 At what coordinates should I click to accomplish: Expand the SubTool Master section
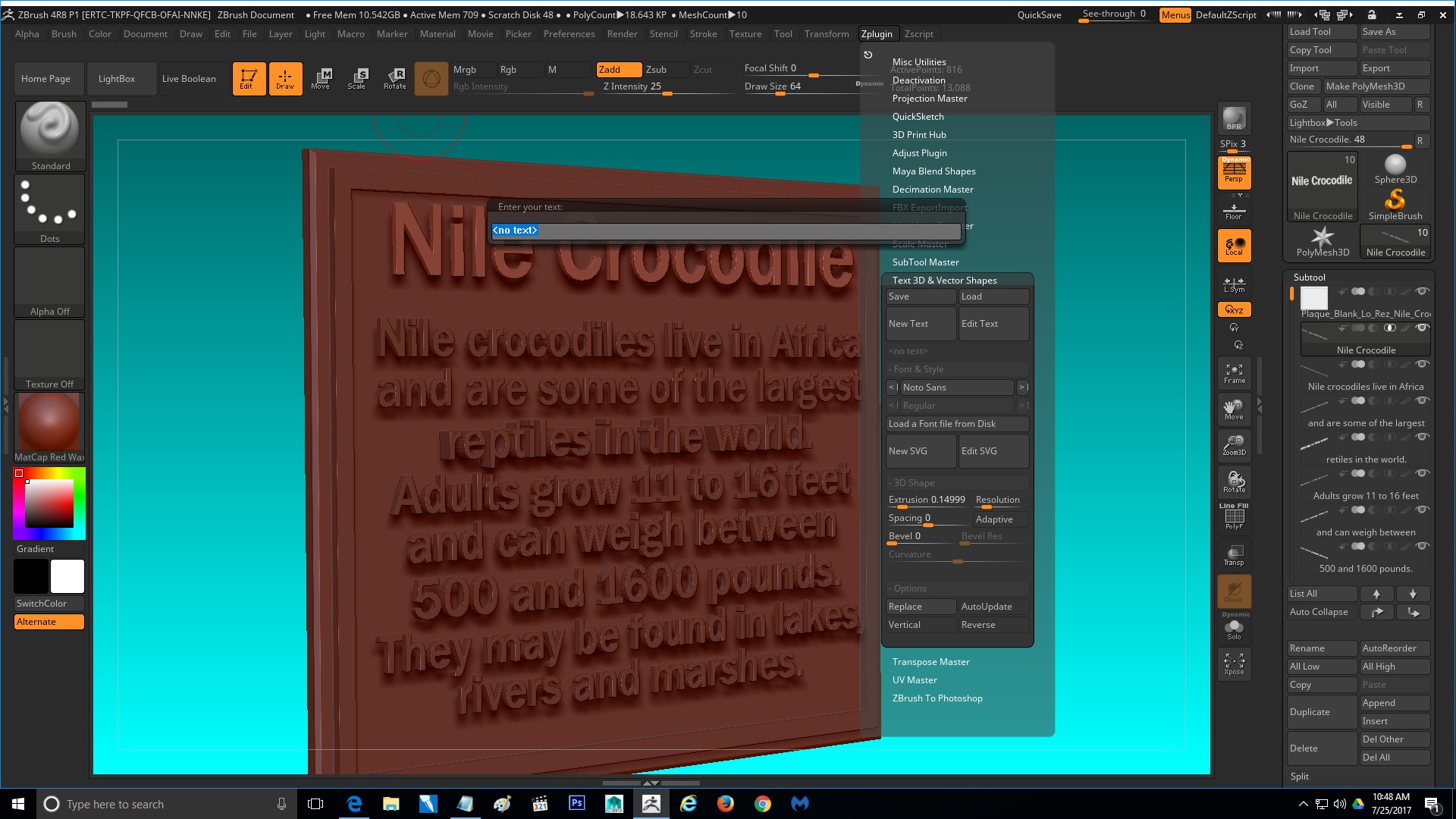pyautogui.click(x=925, y=262)
